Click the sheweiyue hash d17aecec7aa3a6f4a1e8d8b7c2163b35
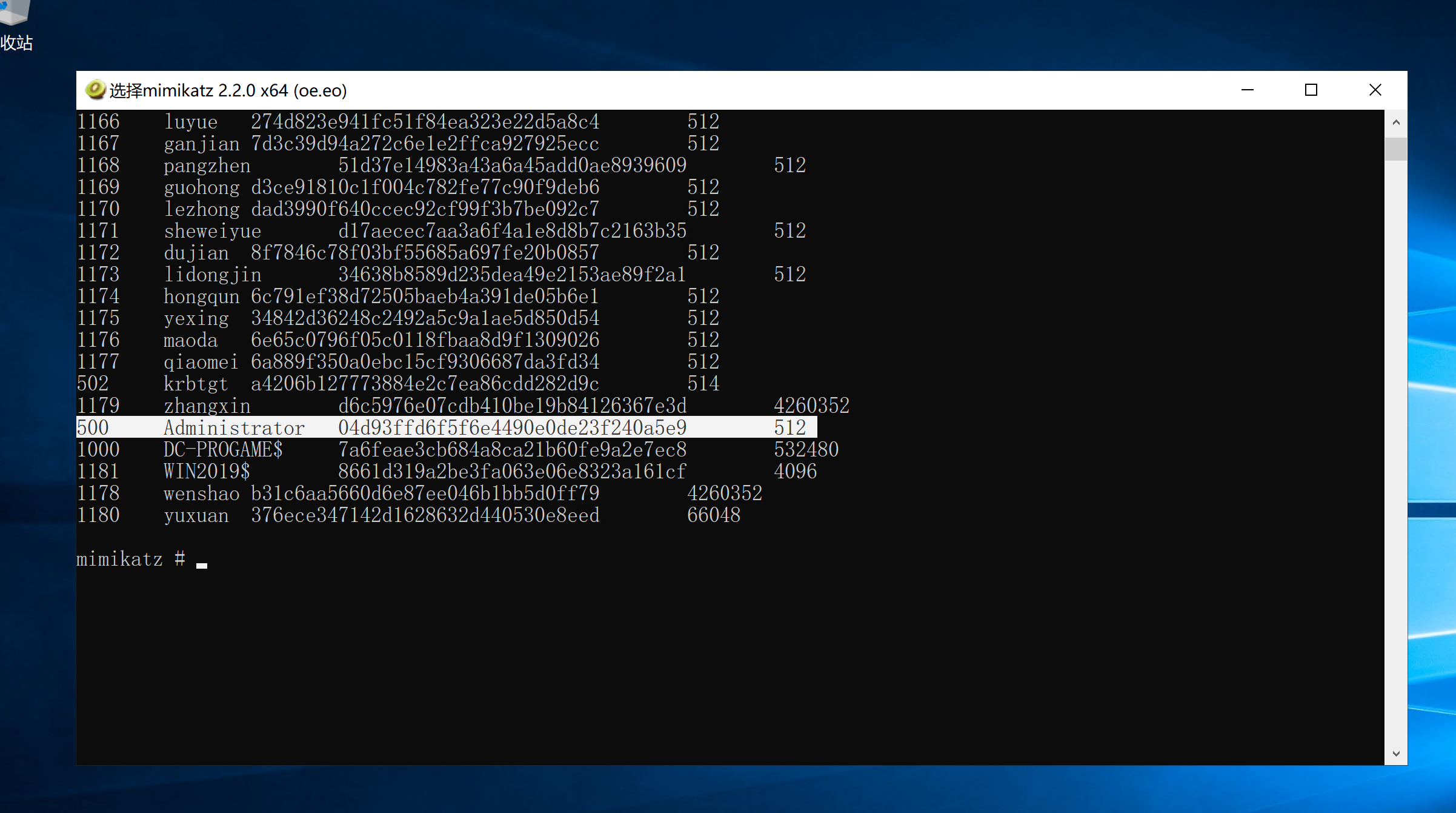This screenshot has width=1456, height=813. point(512,231)
